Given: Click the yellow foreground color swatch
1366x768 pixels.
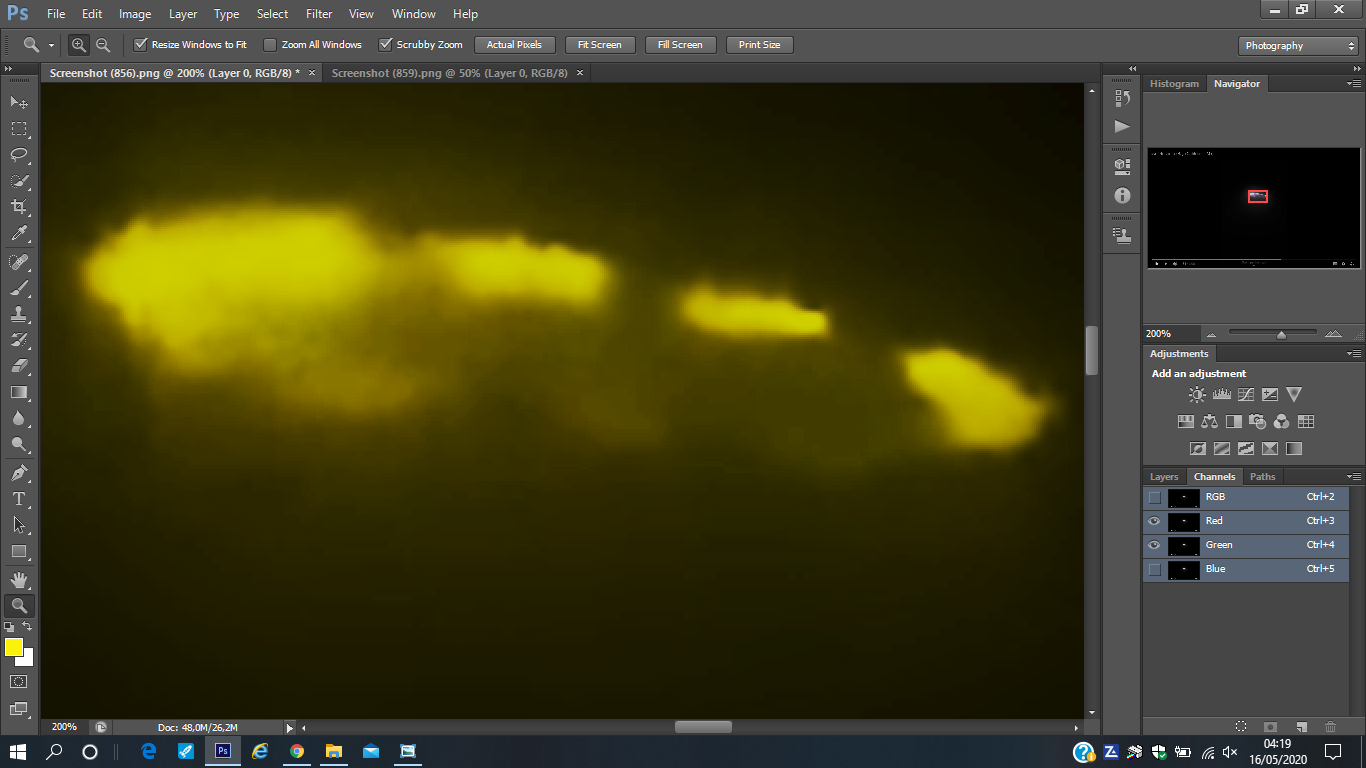Looking at the screenshot, I should 13,647.
